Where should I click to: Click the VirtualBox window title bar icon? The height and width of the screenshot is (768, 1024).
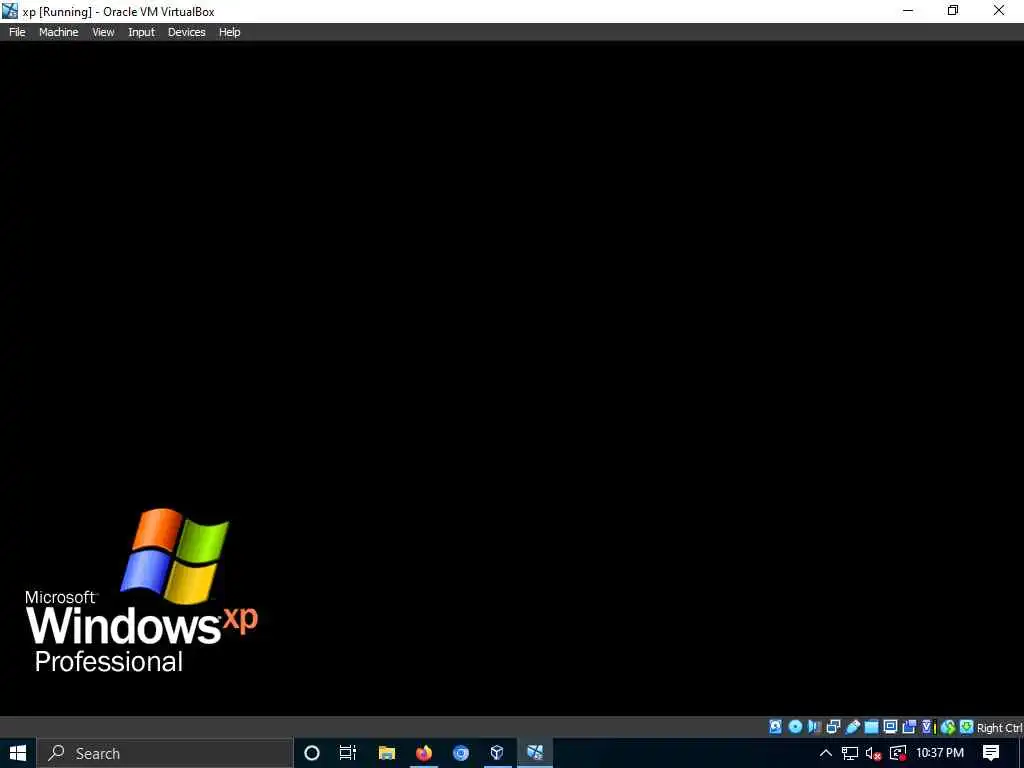(x=10, y=10)
